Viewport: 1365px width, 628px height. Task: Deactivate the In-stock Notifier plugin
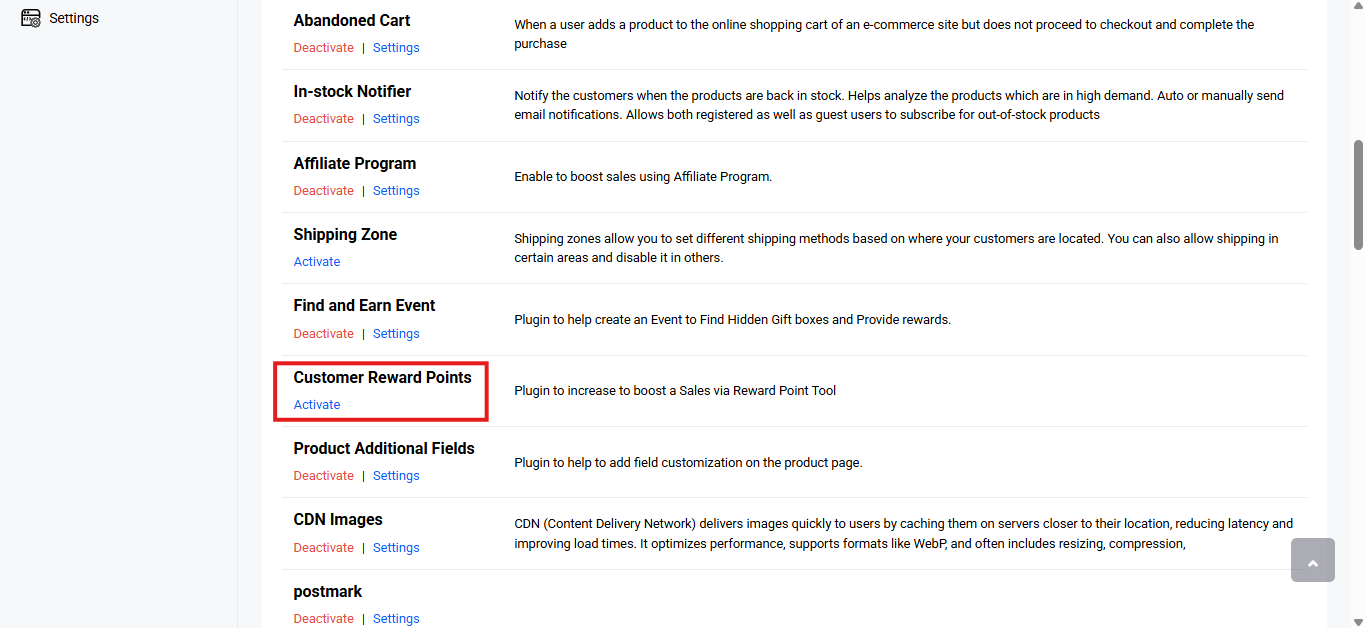(323, 119)
